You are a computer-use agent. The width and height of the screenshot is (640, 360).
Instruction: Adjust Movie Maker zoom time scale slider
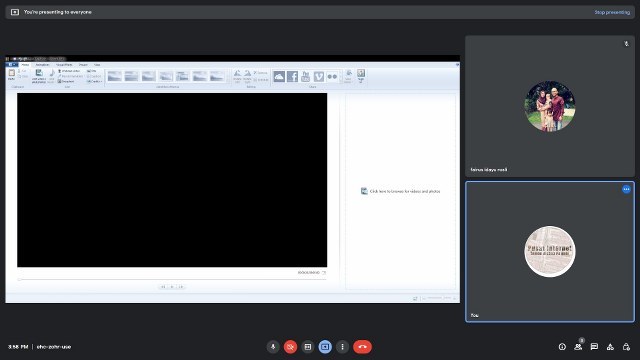[439, 298]
